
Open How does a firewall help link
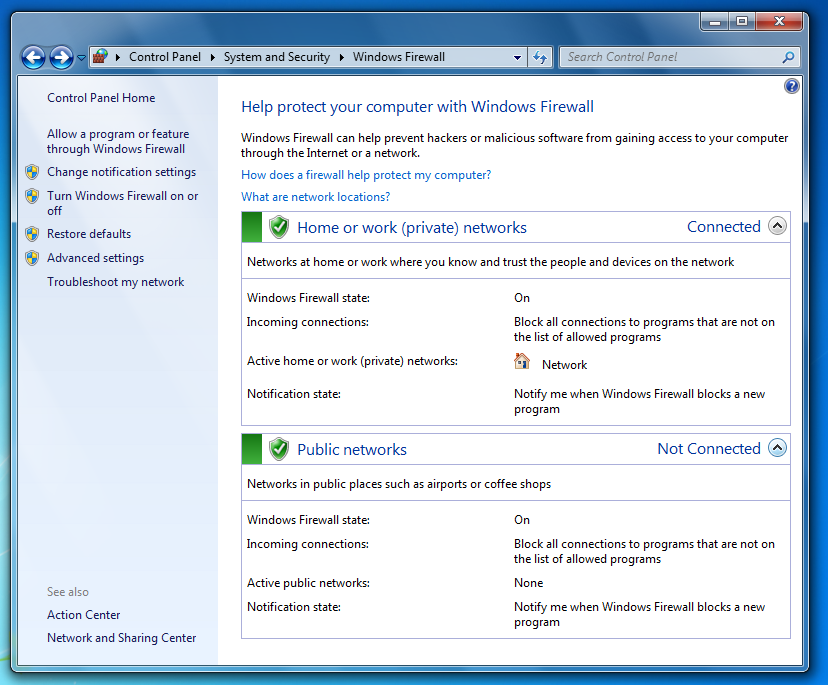366,175
